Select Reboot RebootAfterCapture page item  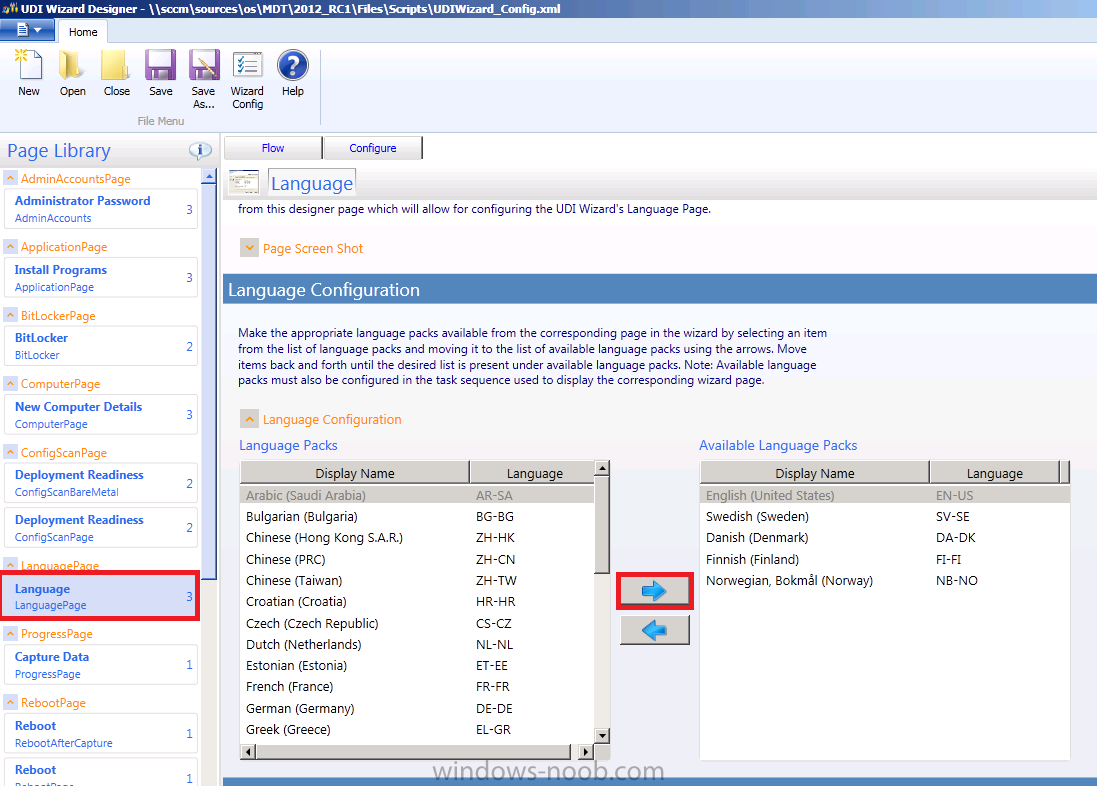click(x=101, y=734)
